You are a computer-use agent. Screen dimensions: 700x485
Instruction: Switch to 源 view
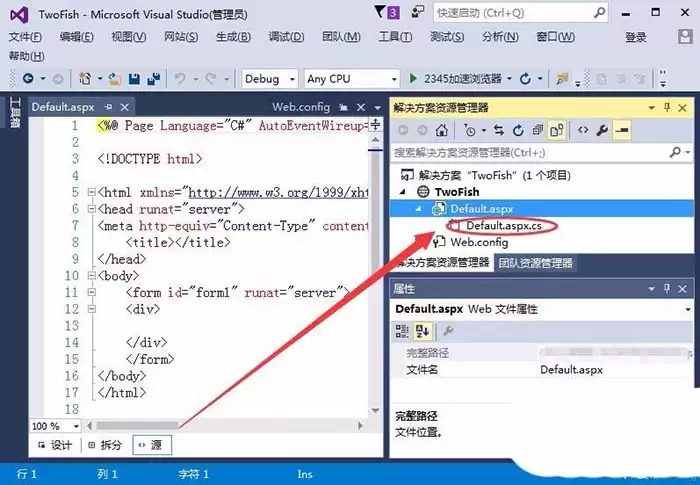[x=152, y=445]
